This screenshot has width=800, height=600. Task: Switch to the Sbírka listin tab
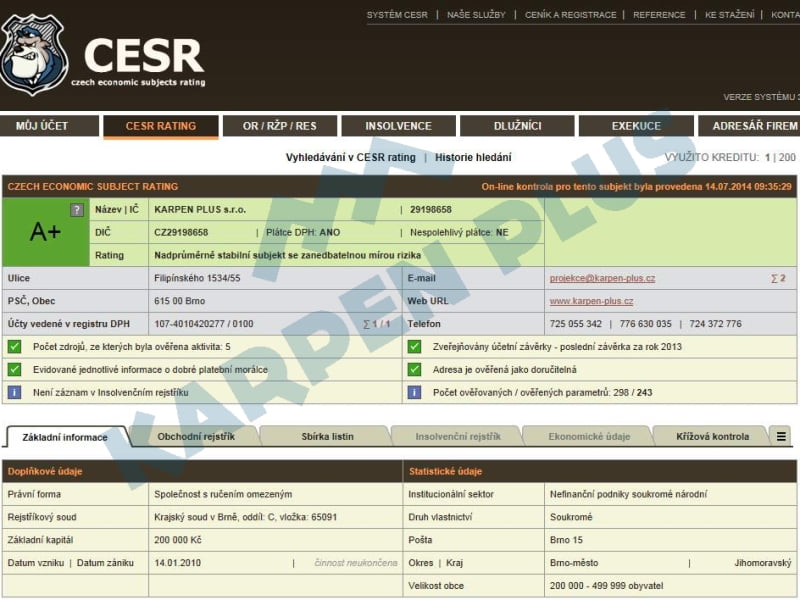[327, 437]
